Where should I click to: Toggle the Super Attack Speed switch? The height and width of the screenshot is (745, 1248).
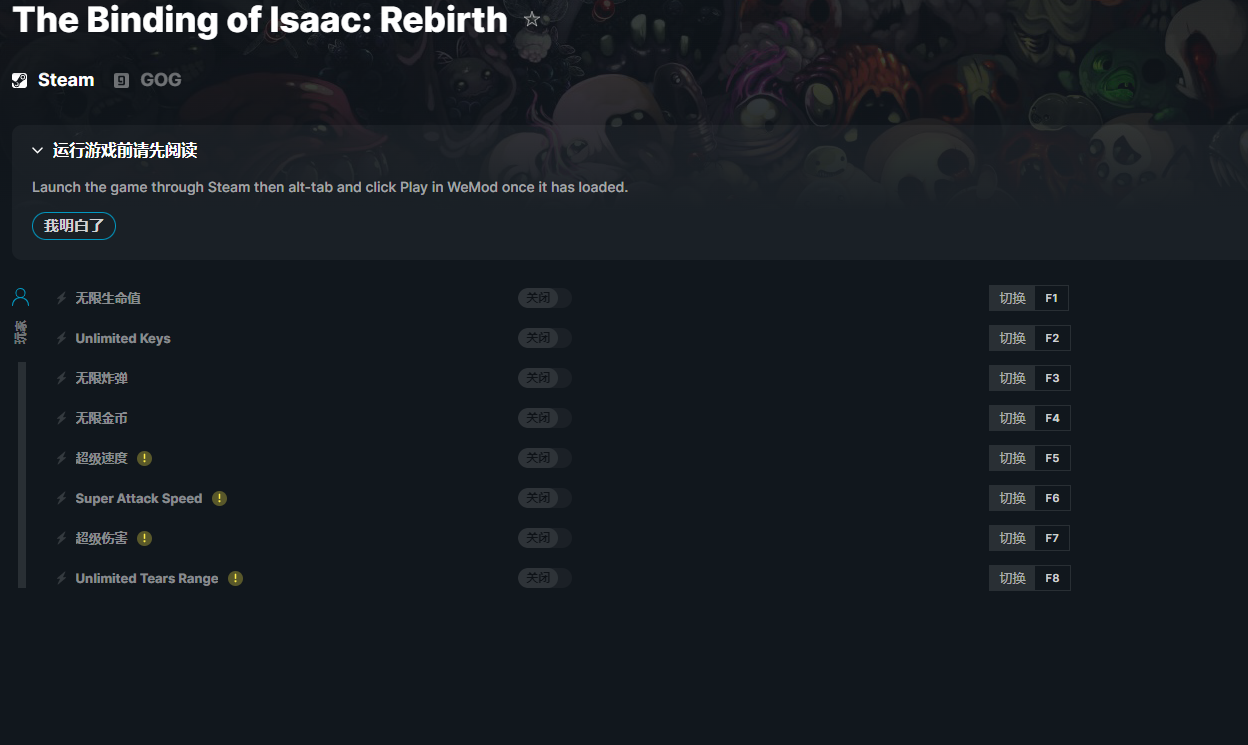click(x=545, y=498)
